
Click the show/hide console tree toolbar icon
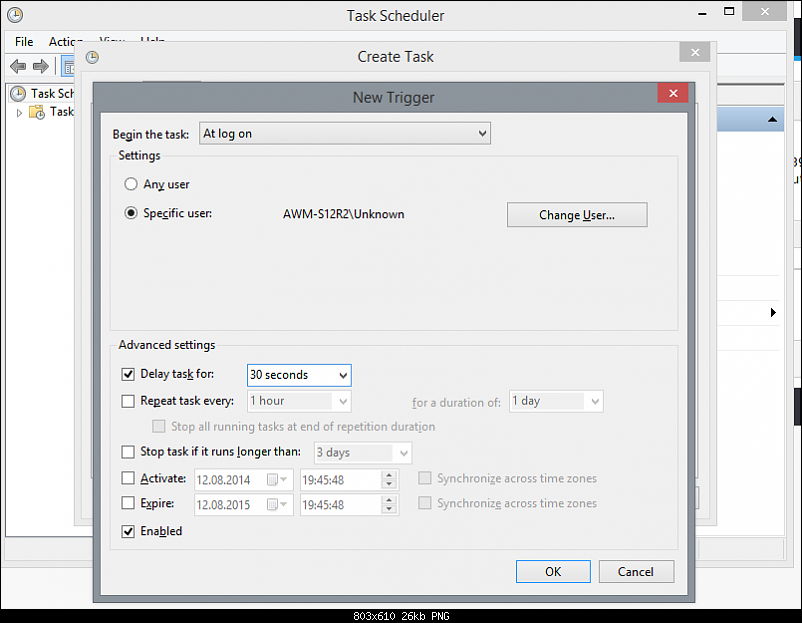coord(68,66)
